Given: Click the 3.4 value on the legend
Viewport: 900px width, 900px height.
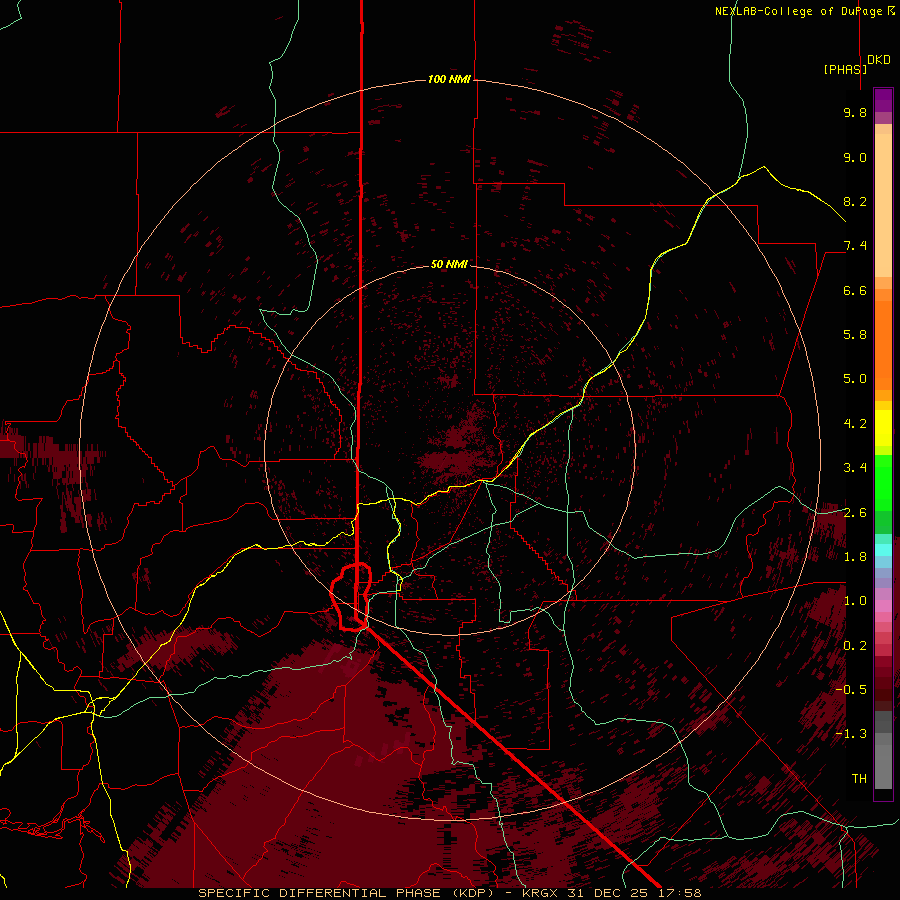Looking at the screenshot, I should tap(855, 468).
